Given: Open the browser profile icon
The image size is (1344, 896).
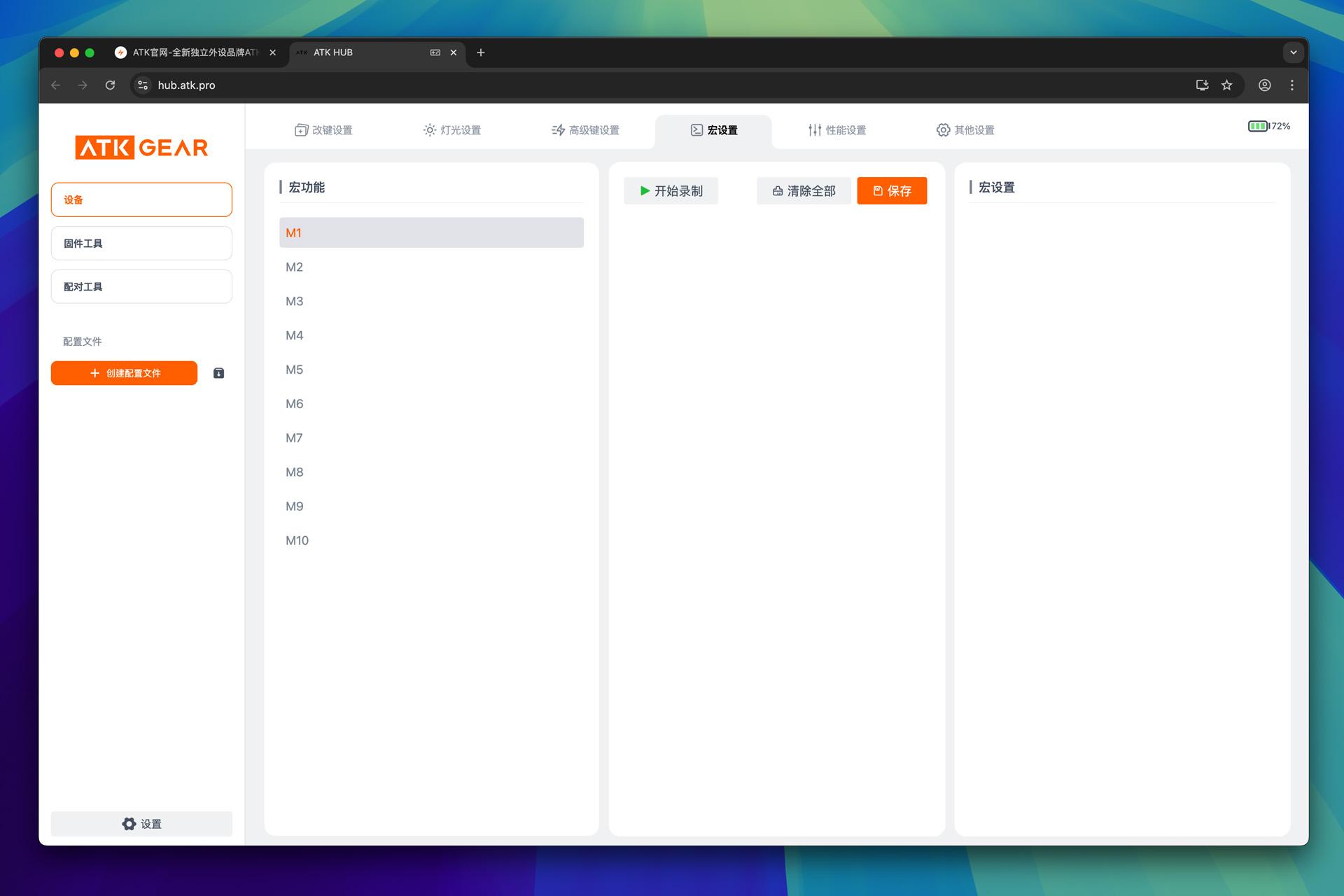Looking at the screenshot, I should click(x=1264, y=85).
